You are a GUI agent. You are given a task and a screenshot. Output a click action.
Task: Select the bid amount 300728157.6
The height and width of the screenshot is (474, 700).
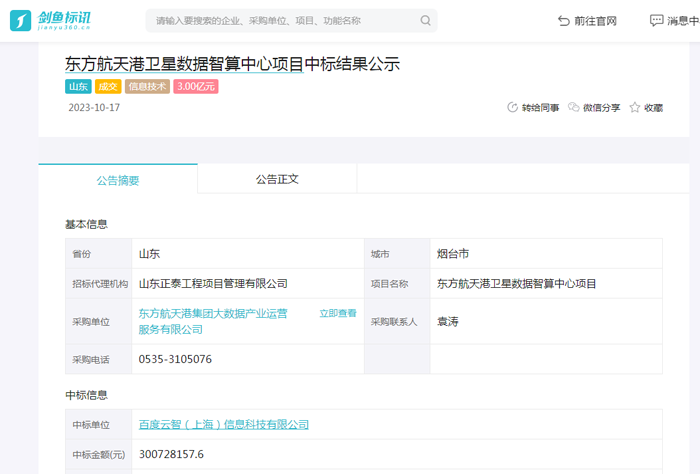click(171, 454)
